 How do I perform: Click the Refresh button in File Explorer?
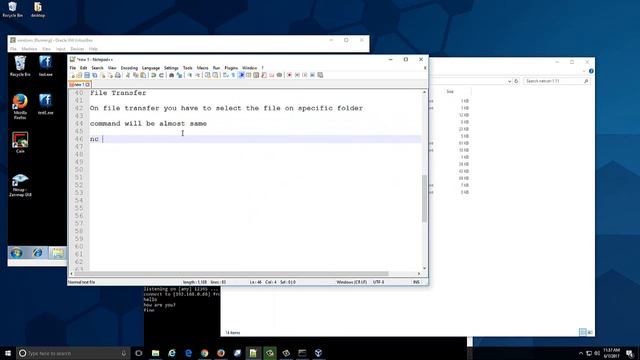(516, 81)
